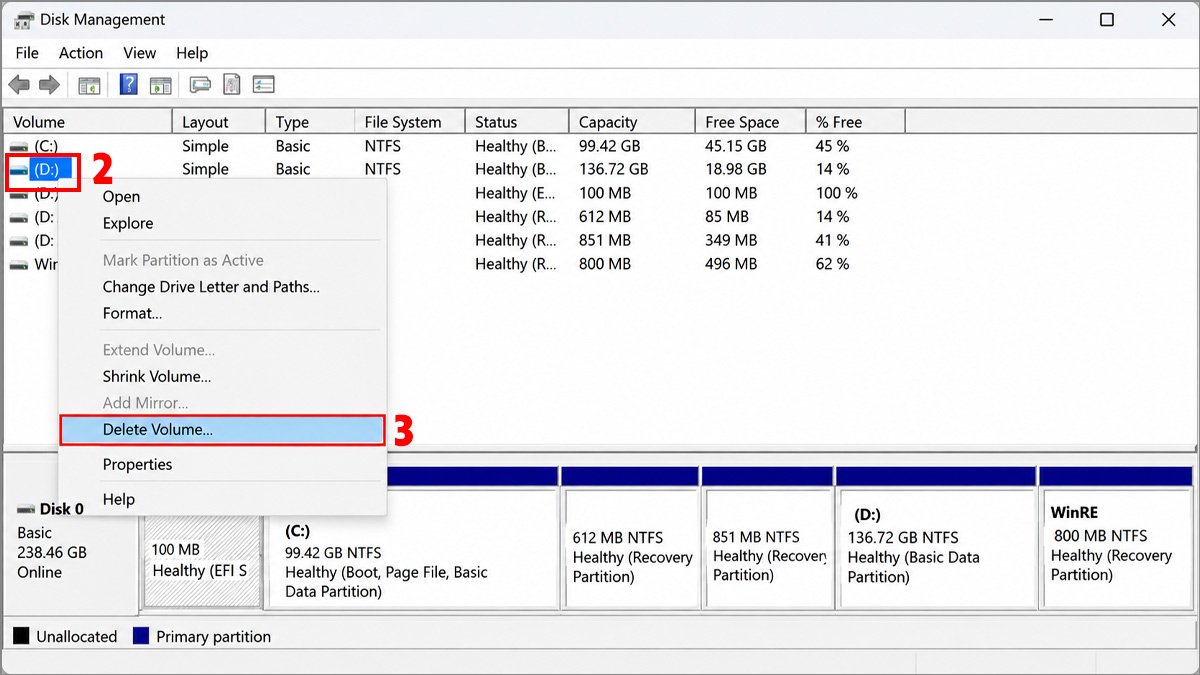Select the (C:) 99.42 GB NTFS partition block

412,548
